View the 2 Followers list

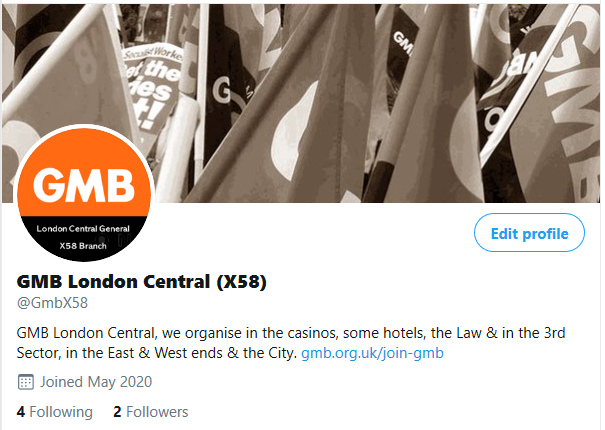tap(150, 412)
